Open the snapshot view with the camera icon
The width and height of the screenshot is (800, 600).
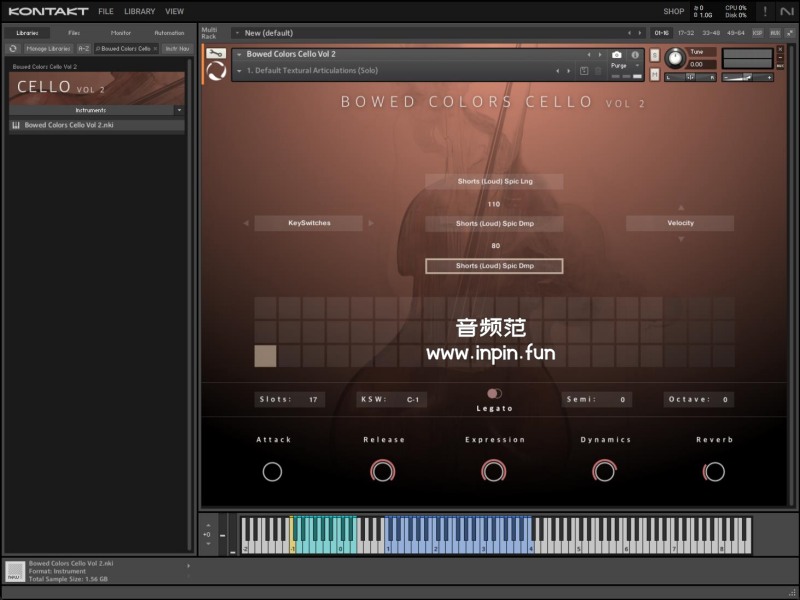616,55
